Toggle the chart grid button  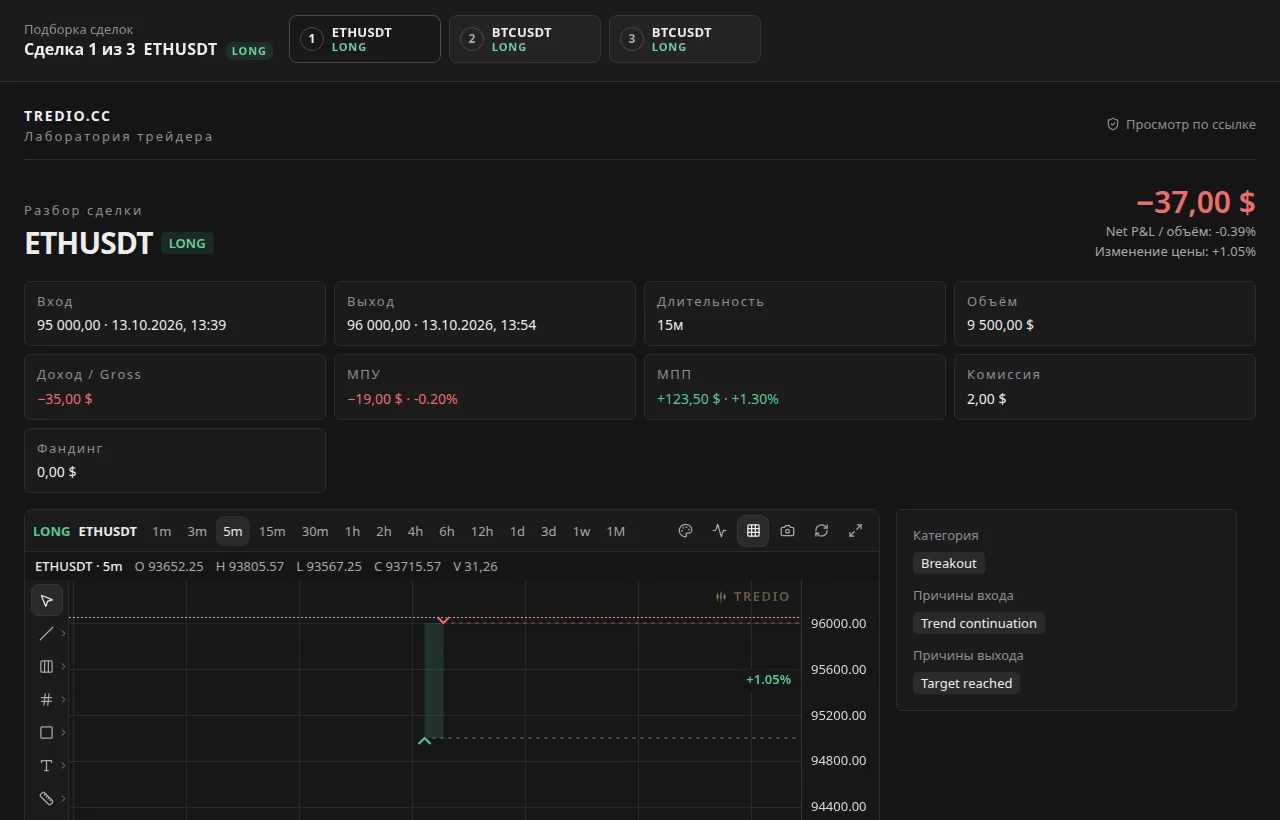tap(753, 531)
